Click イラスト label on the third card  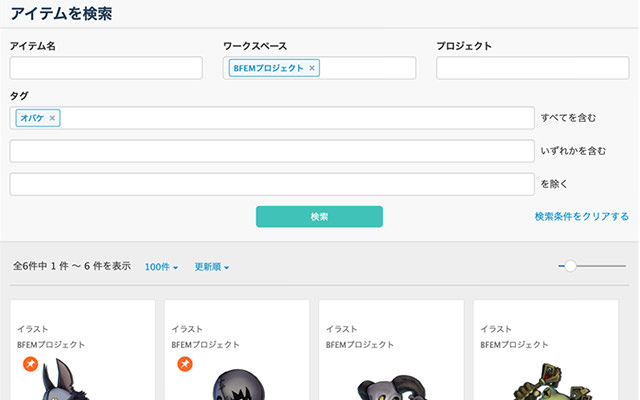341,329
